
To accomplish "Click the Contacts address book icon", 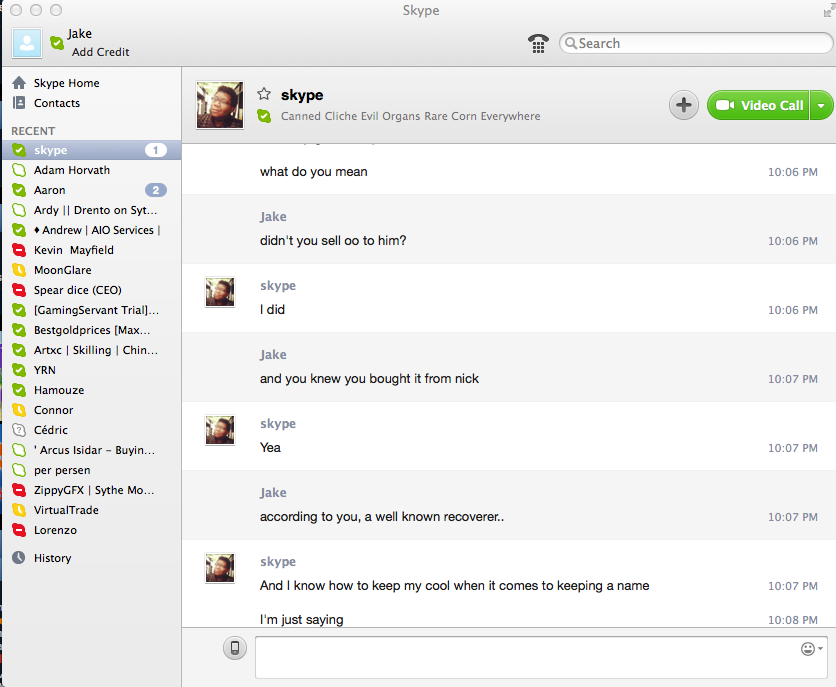I will pyautogui.click(x=19, y=102).
